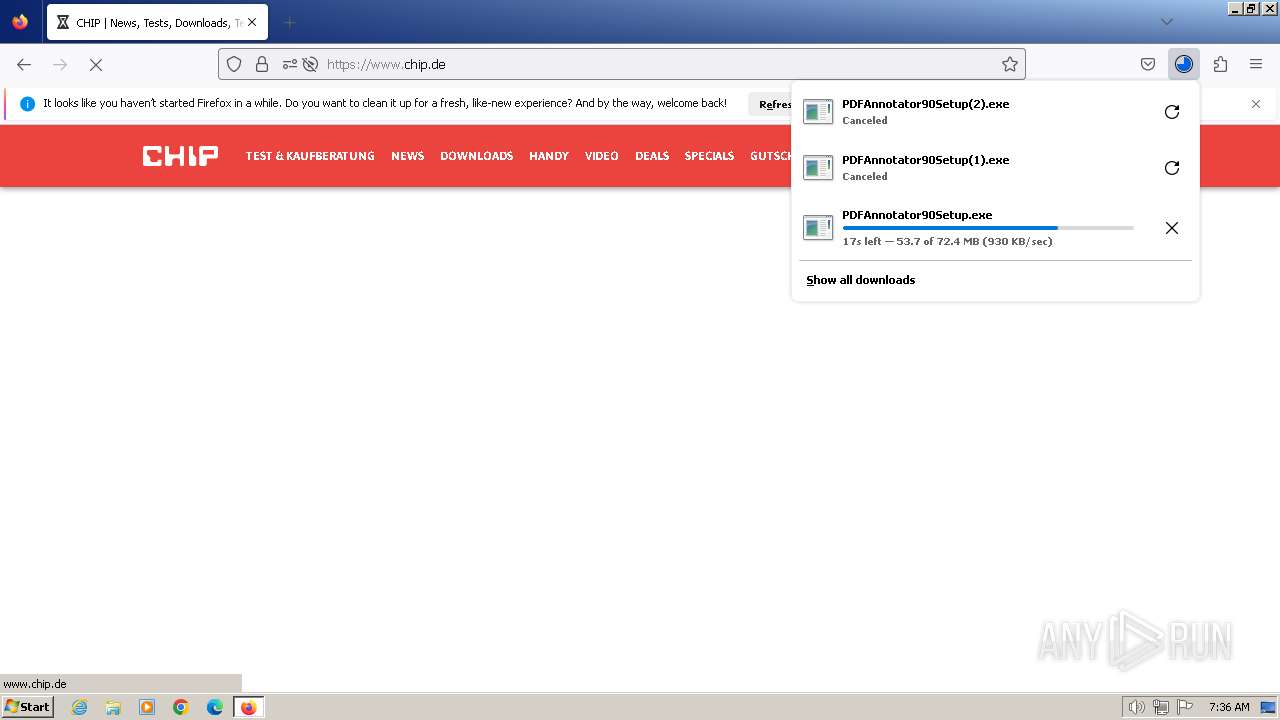Open HANDY section
Viewport: 1280px width, 720px height.
pos(549,156)
